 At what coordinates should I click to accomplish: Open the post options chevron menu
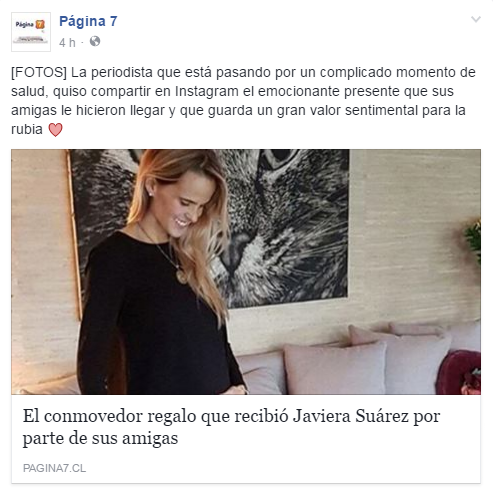[476, 19]
